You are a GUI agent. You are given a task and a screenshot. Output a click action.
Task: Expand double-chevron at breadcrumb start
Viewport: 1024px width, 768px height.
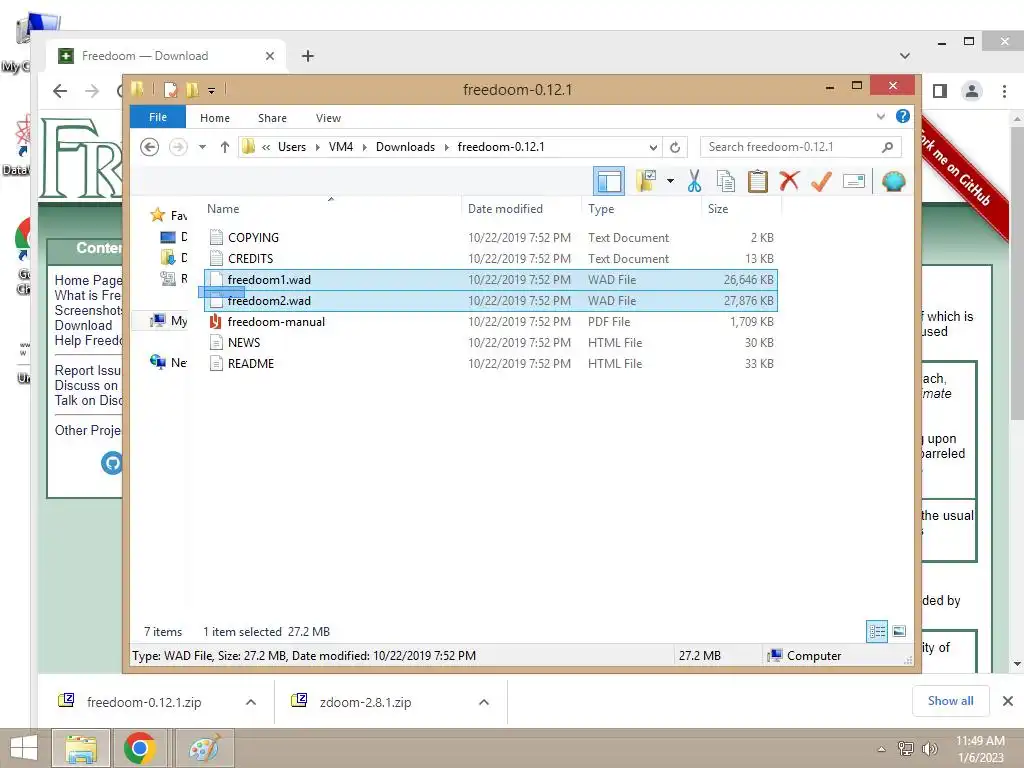click(266, 147)
